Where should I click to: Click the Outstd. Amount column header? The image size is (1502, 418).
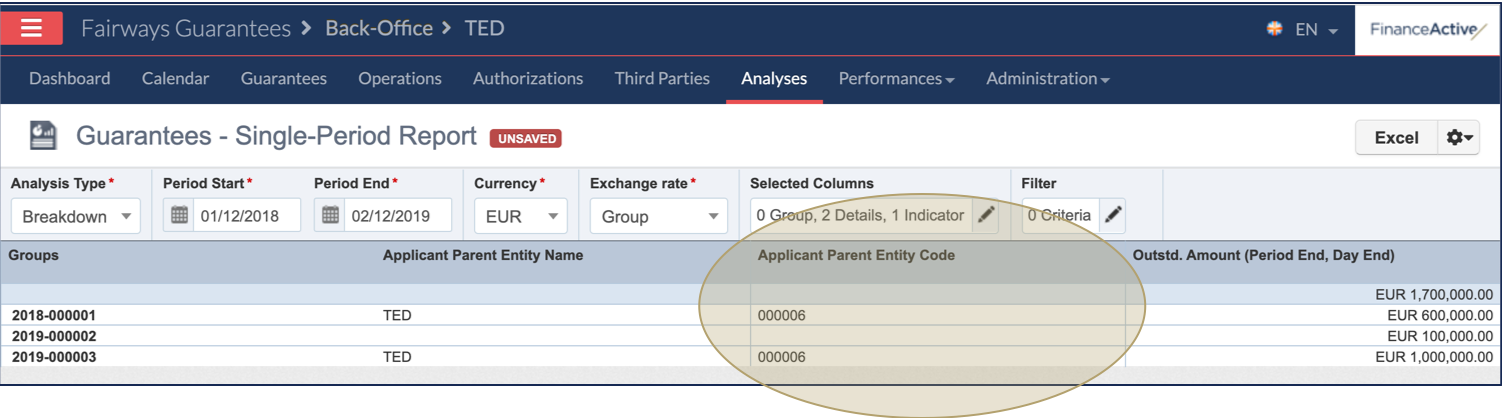coord(1264,255)
